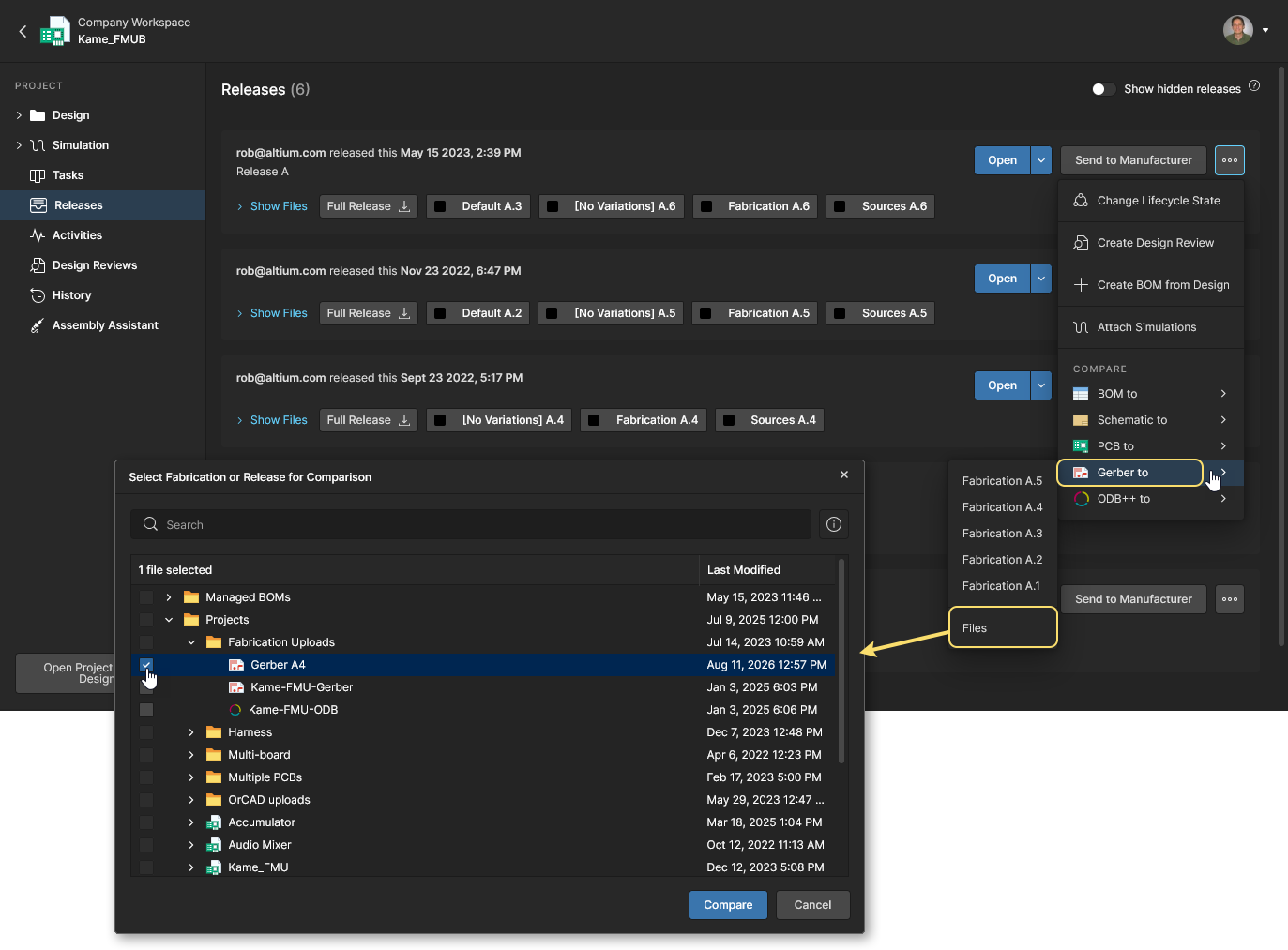Go back using the header arrow
This screenshot has height=950, width=1288.
tap(23, 31)
